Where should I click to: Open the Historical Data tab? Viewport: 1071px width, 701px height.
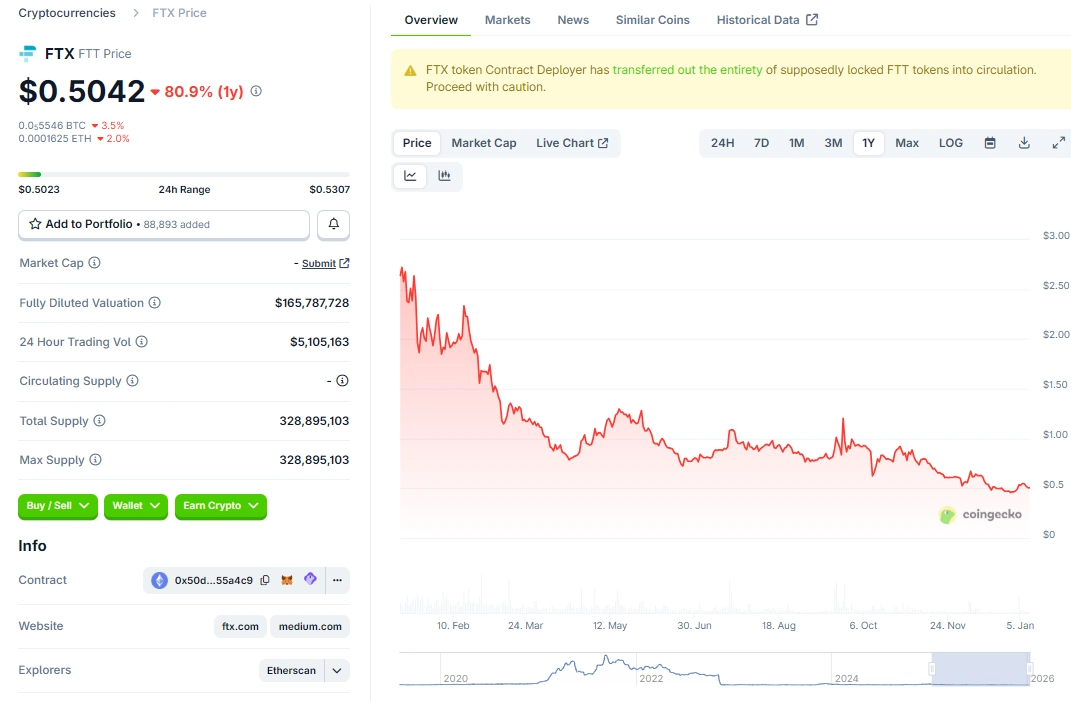click(759, 19)
